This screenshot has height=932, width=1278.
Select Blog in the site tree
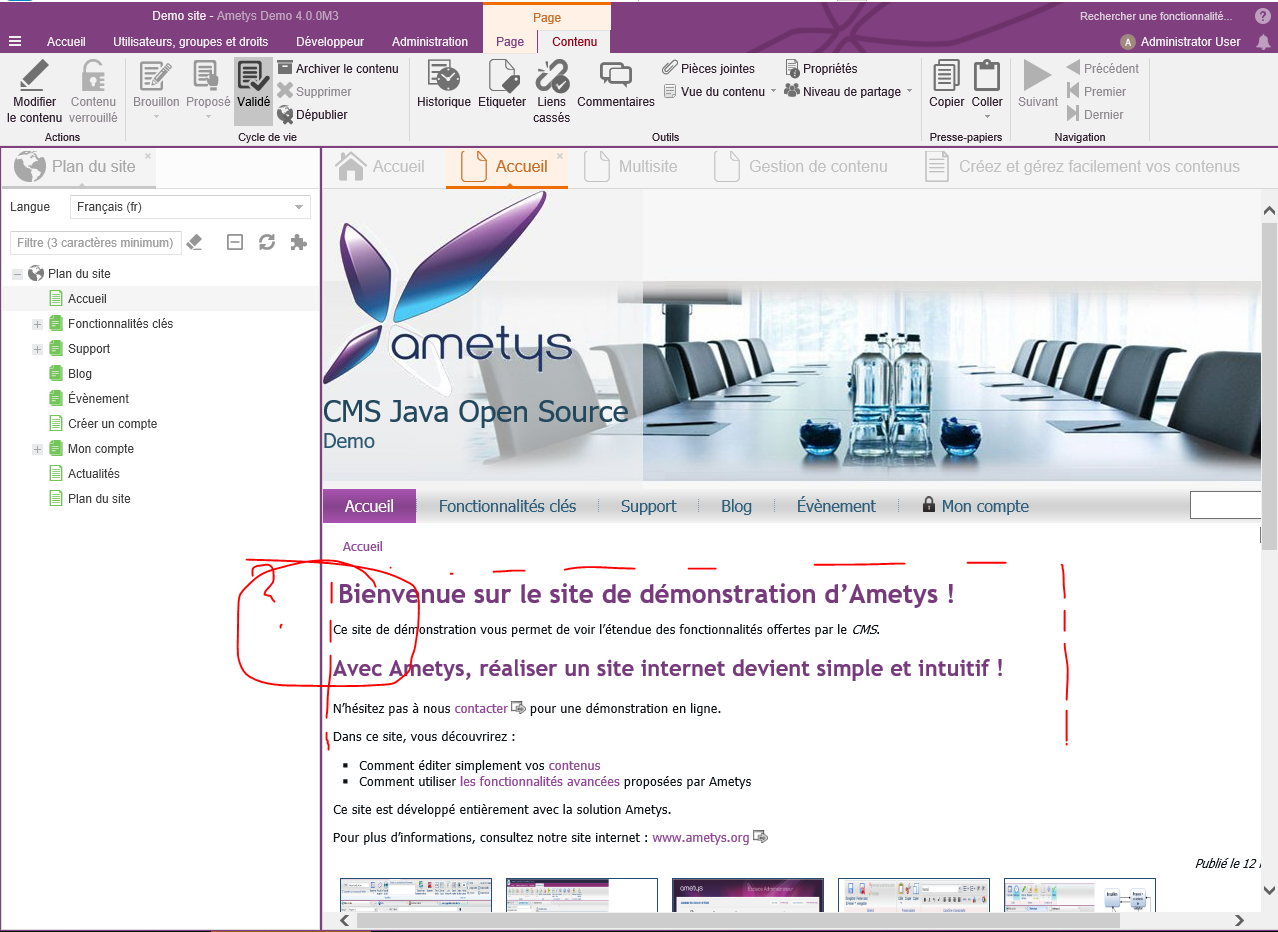(x=80, y=374)
